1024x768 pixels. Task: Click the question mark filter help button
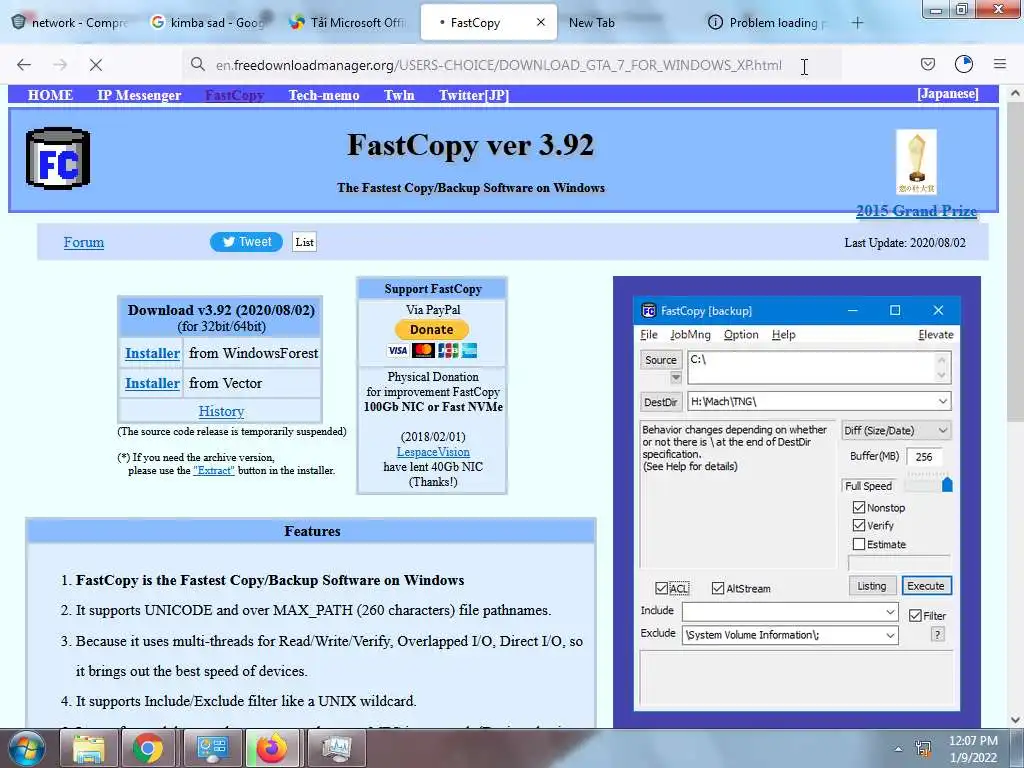point(938,634)
